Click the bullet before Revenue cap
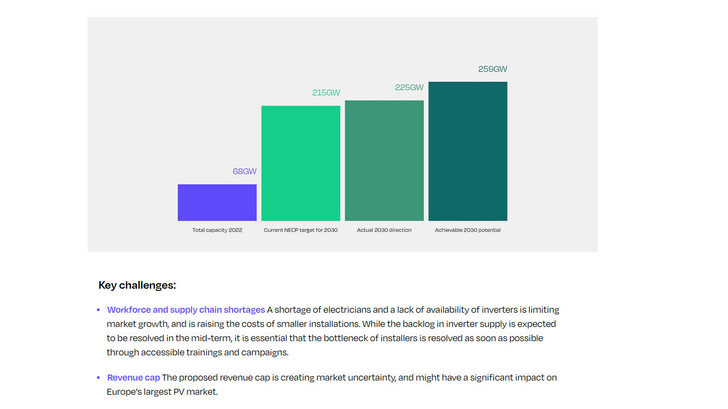This screenshot has width=728, height=409. [x=98, y=377]
